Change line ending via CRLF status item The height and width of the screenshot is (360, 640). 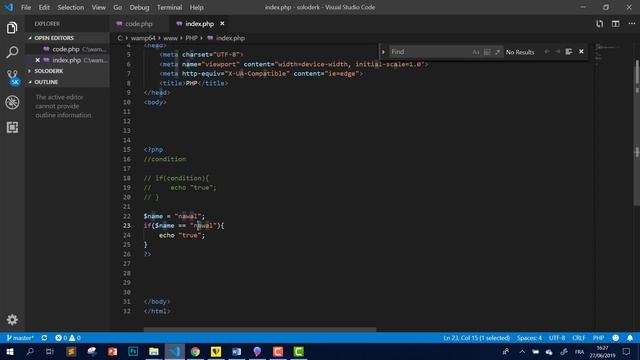tap(578, 338)
